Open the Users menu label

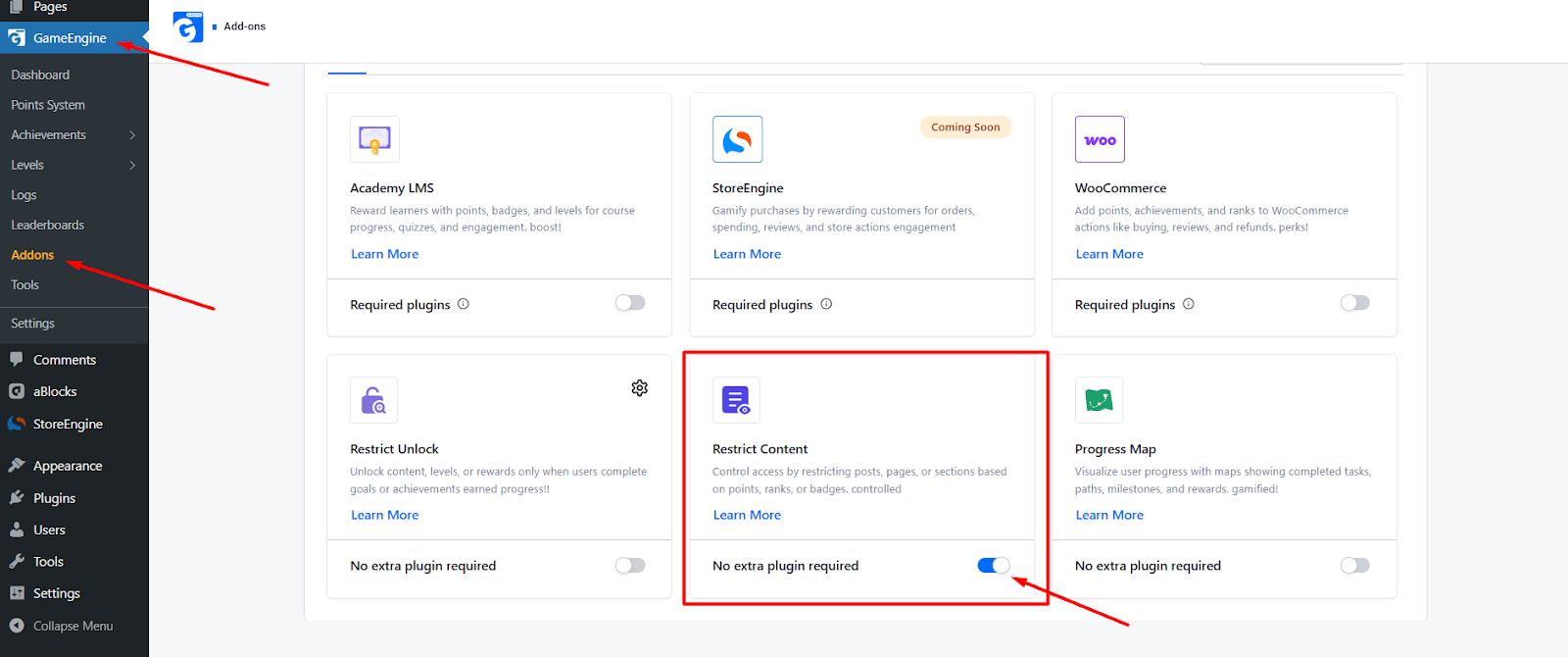49,530
